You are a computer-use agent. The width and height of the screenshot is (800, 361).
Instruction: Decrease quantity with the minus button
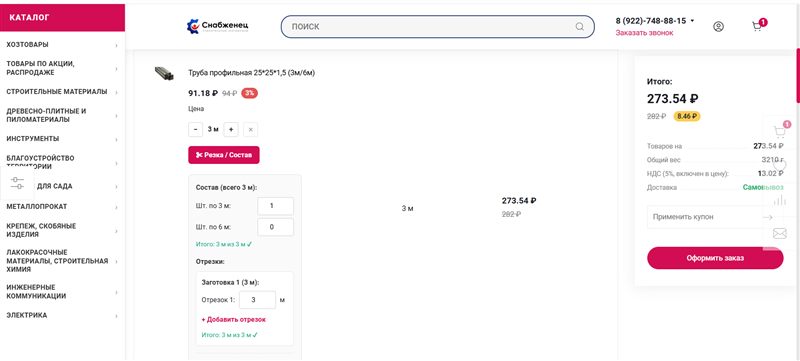pos(195,130)
